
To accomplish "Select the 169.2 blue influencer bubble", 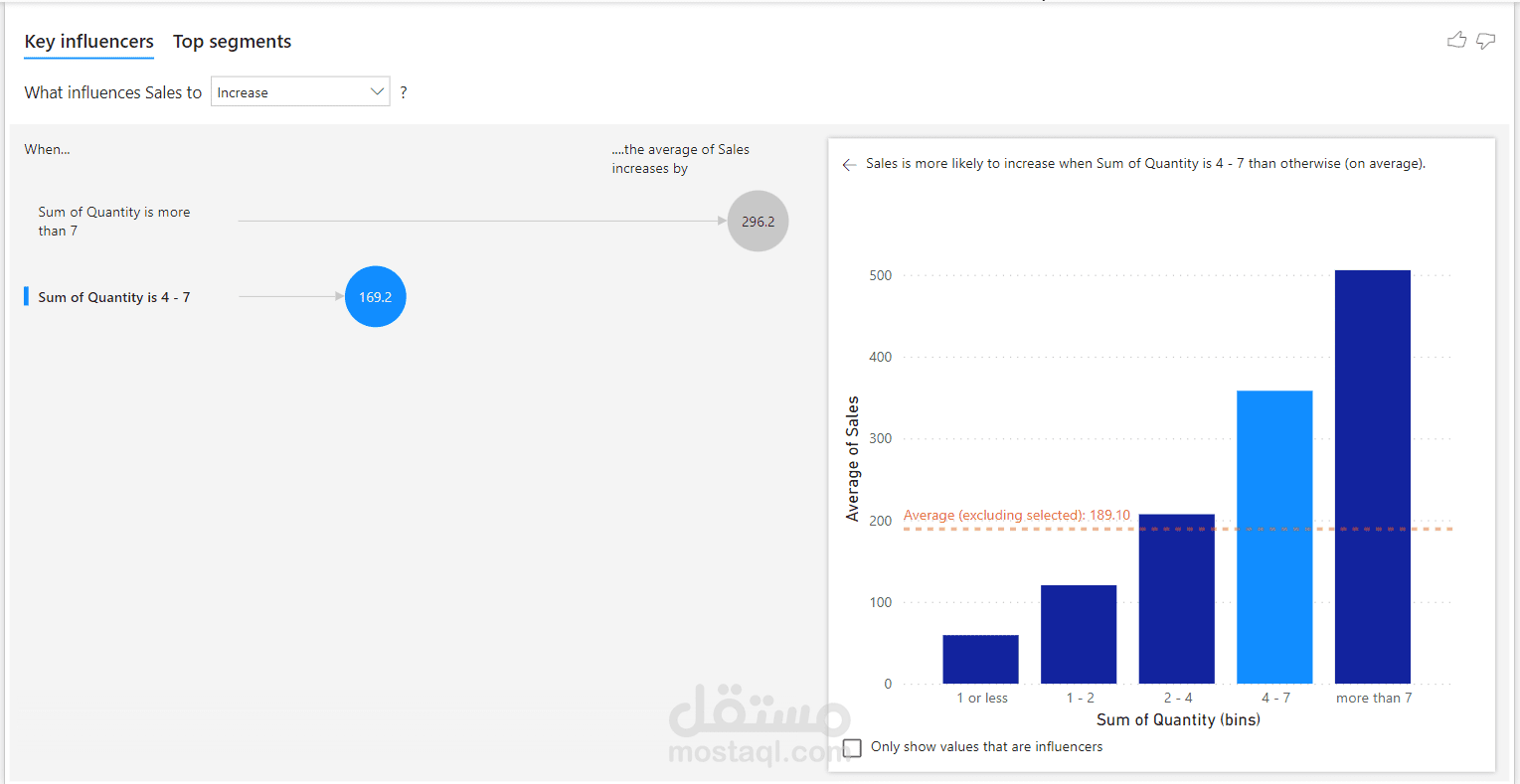I will pyautogui.click(x=375, y=296).
